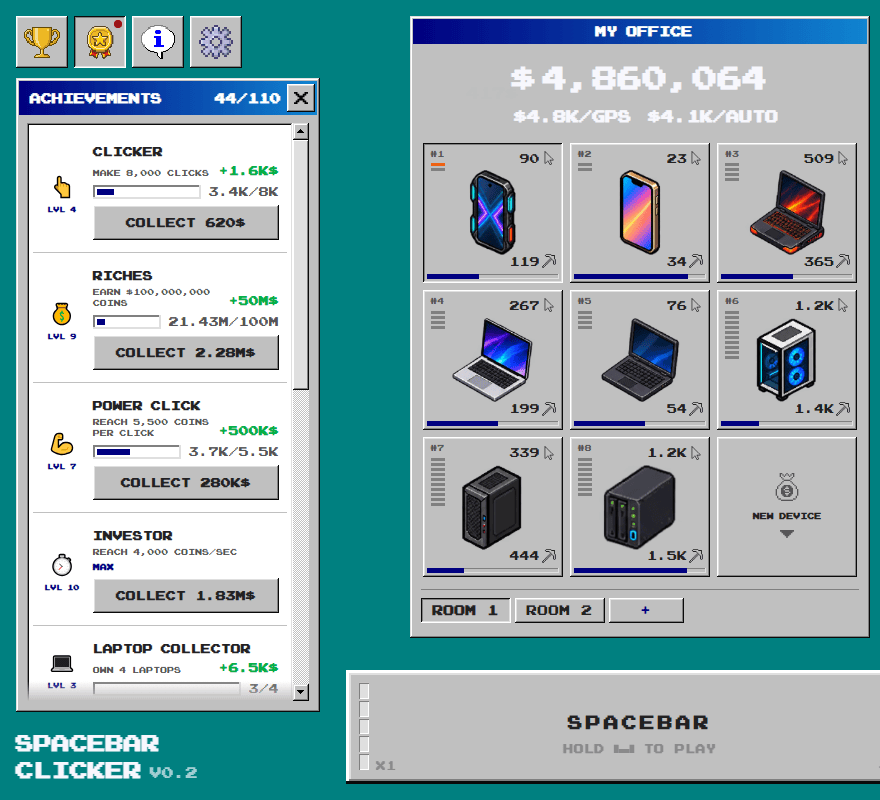Screen dimensions: 880x800
Task: Select device #3 gaming laptop
Action: [x=786, y=212]
